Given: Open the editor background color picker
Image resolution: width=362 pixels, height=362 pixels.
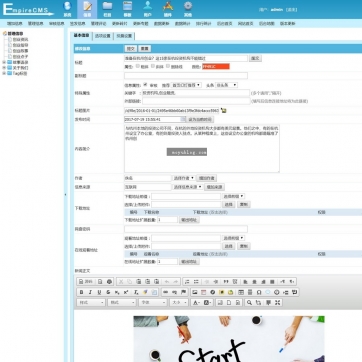Looking at the screenshot, I should click(x=207, y=303).
